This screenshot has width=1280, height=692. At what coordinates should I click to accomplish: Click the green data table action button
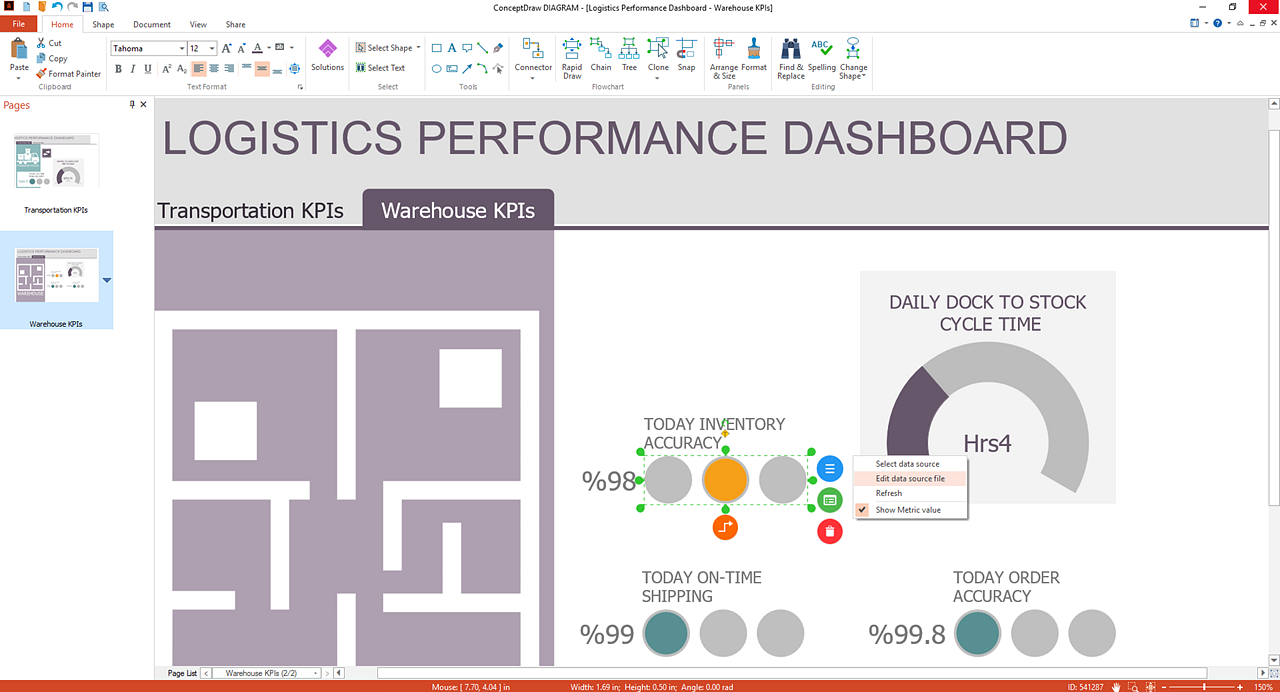(830, 500)
